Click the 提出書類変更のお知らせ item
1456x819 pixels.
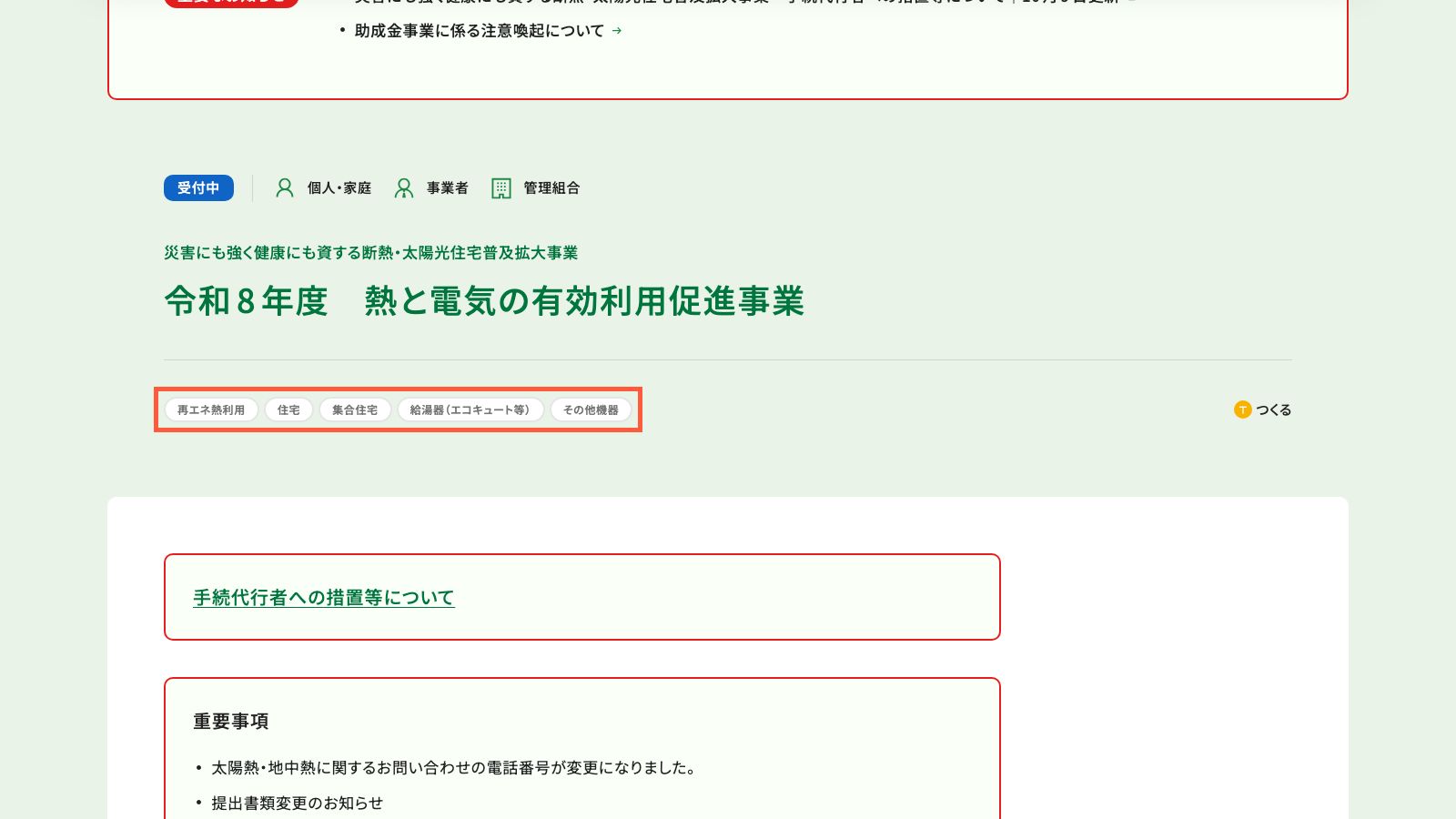point(298,804)
